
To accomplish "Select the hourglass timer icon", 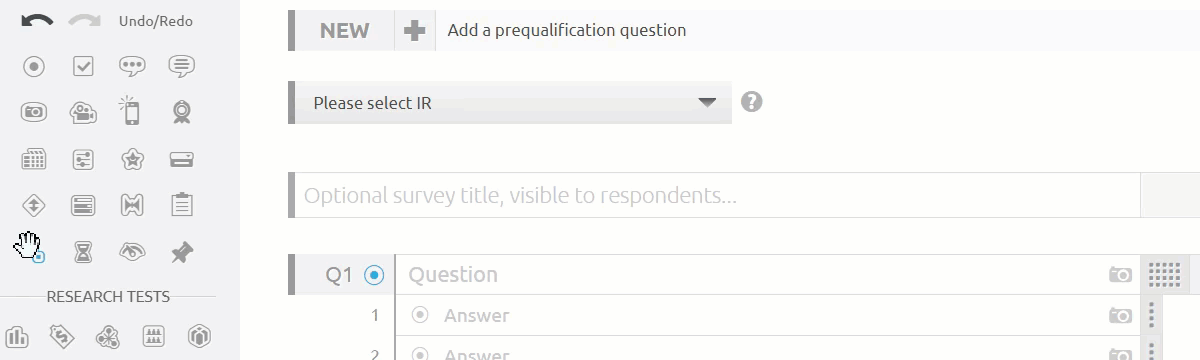I will coord(84,252).
